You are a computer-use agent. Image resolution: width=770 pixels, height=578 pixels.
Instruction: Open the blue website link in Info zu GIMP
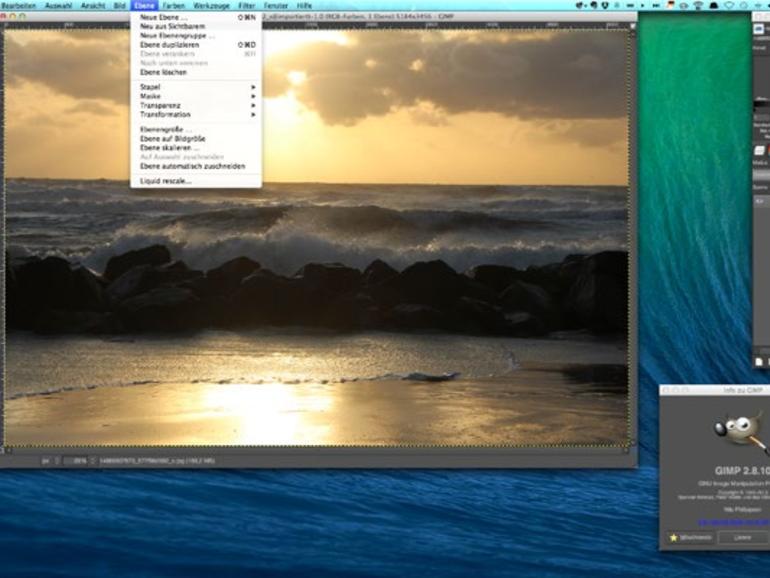pyautogui.click(x=734, y=522)
